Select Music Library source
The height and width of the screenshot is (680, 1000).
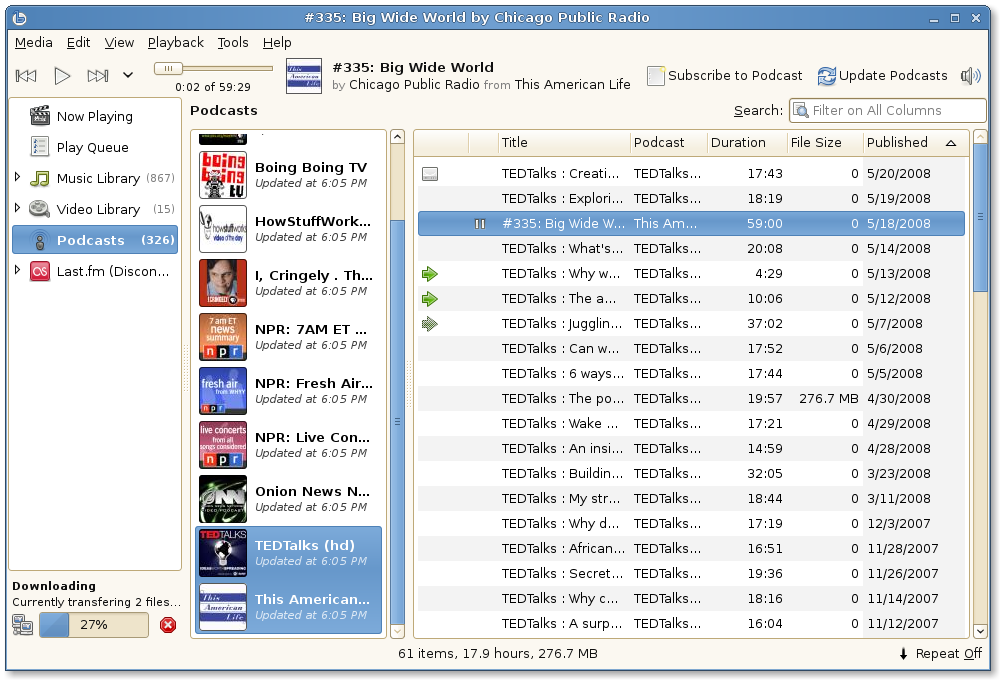click(94, 178)
